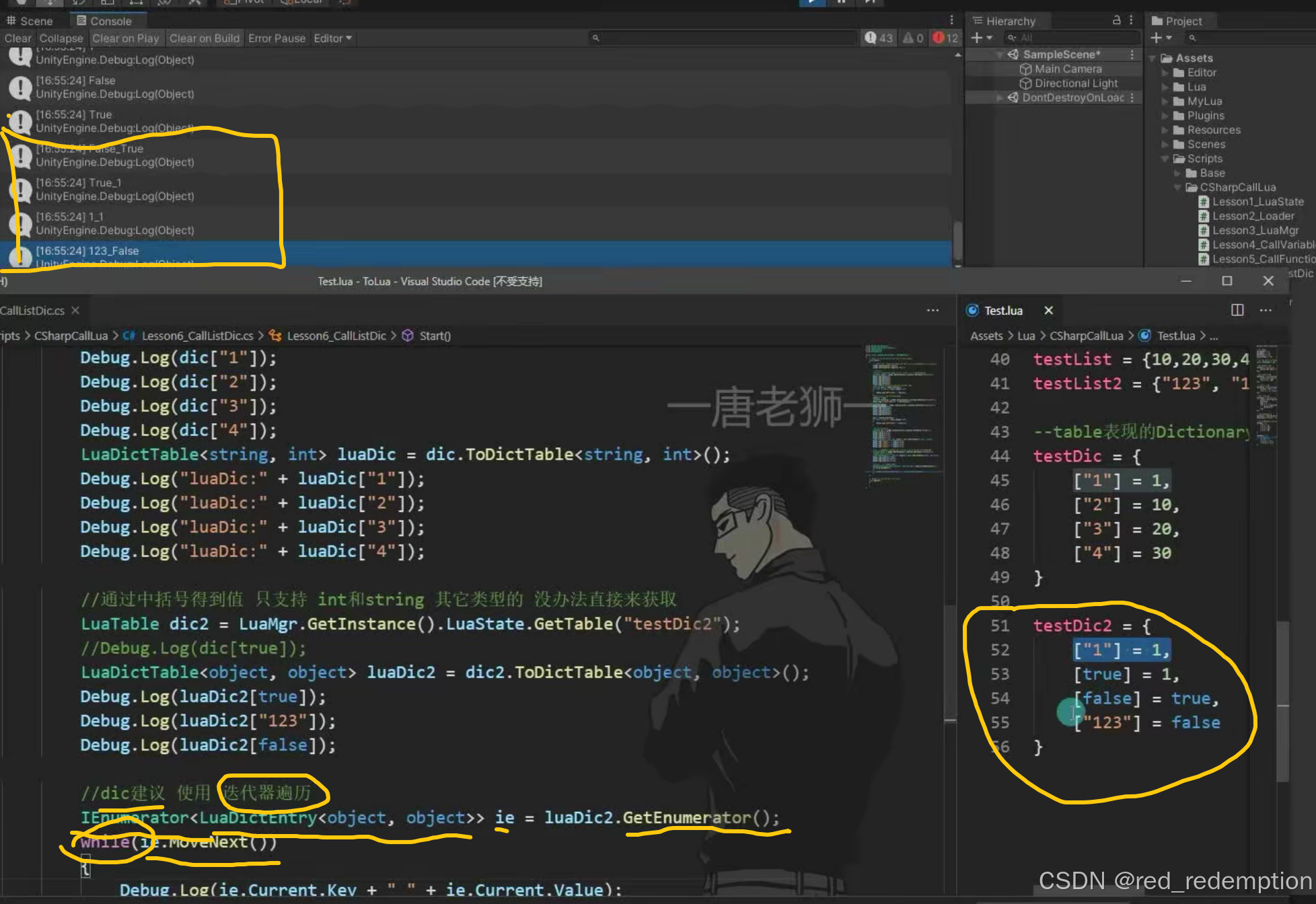Open Hierarchy create plus dropdown
The height and width of the screenshot is (904, 1316).
(982, 38)
